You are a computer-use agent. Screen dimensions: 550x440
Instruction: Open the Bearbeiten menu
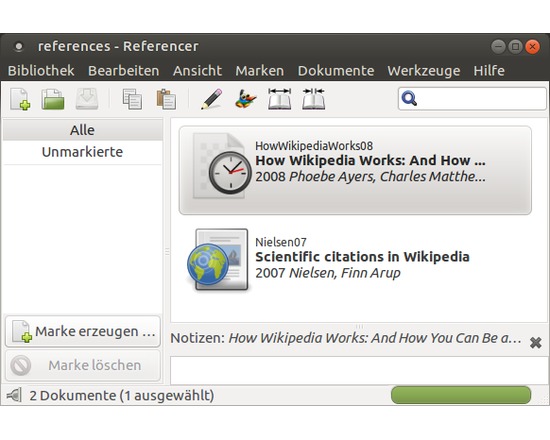(x=123, y=71)
